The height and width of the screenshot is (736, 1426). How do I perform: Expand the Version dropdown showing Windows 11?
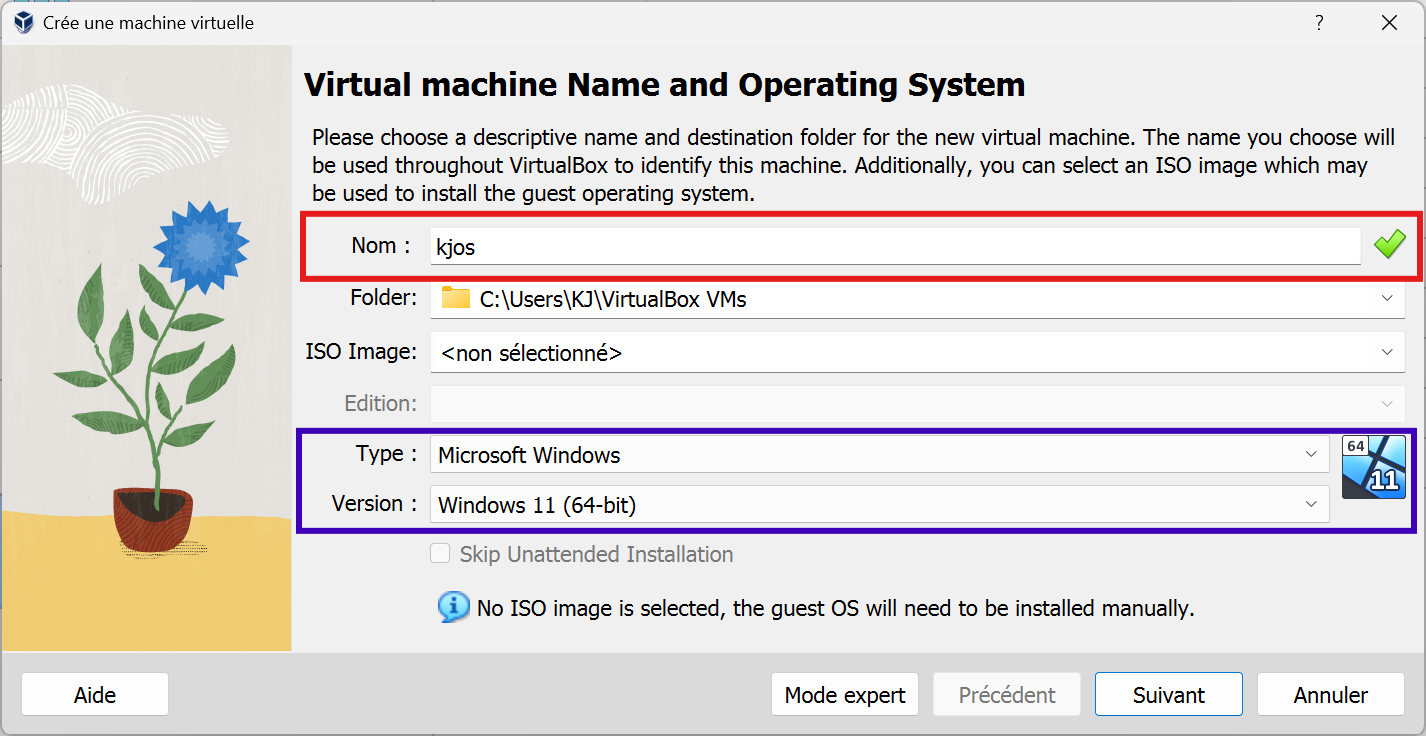880,505
